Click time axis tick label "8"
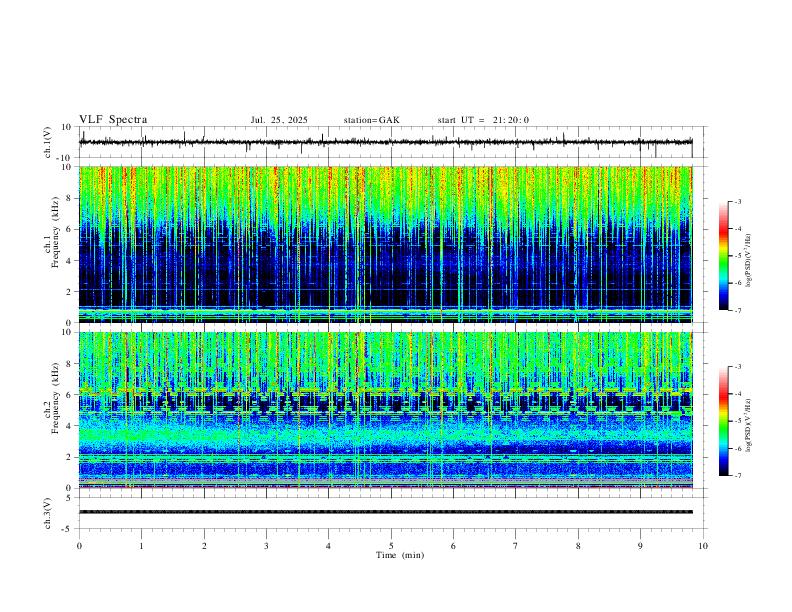This screenshot has width=792, height=612. [x=578, y=546]
